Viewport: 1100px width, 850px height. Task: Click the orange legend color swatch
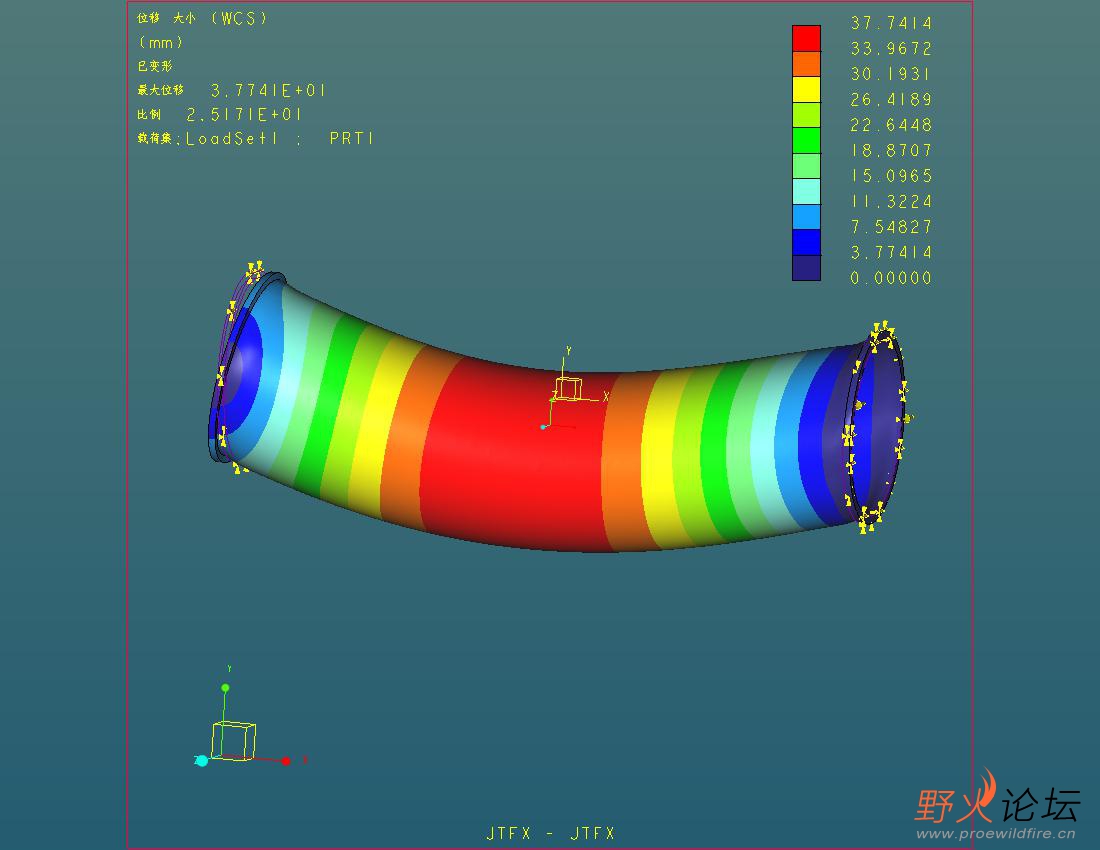[806, 64]
